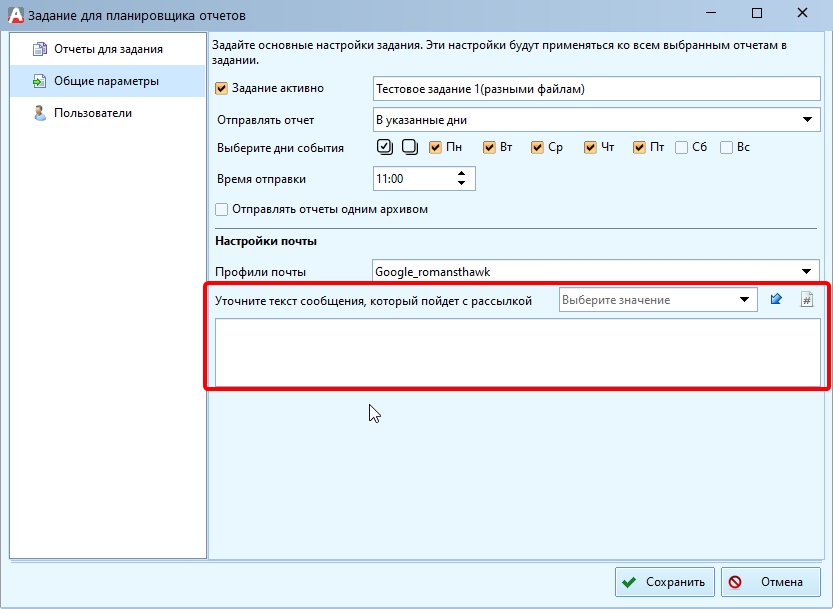This screenshot has width=833, height=609.
Task: Enable the Сб day checkbox
Action: 682,147
